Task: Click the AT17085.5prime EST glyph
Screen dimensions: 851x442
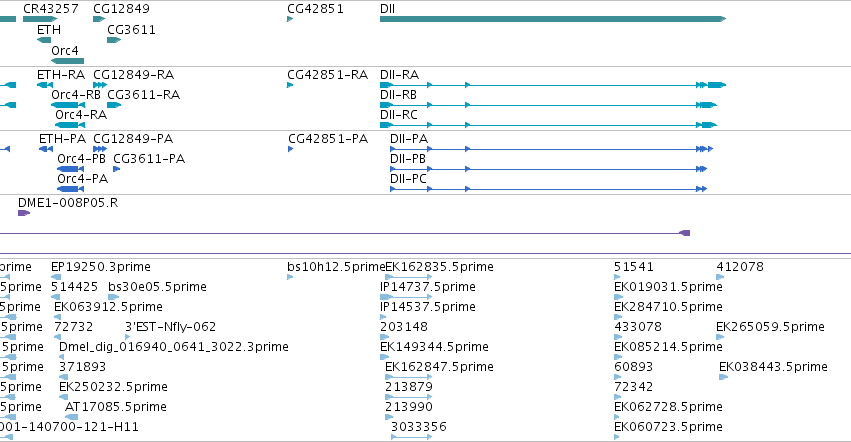Action: [x=72, y=417]
